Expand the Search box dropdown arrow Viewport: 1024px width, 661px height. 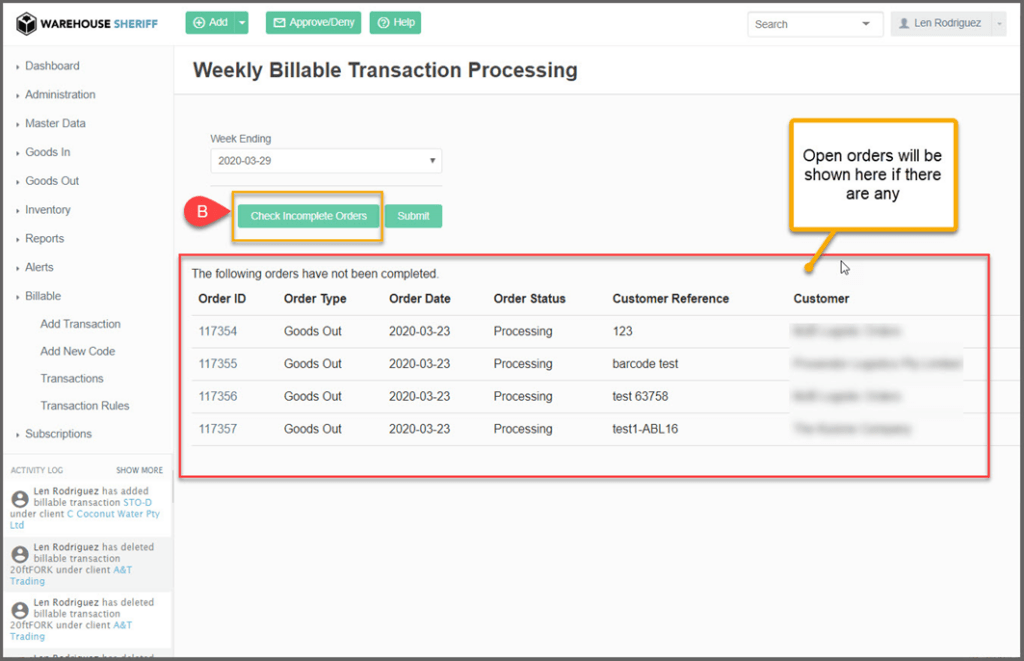coord(865,24)
